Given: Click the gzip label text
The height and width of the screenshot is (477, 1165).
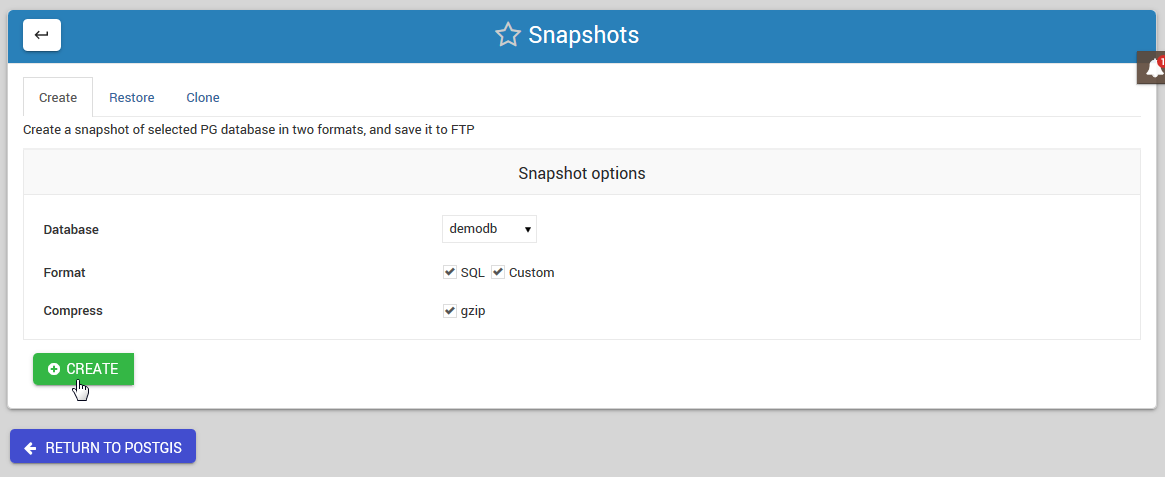Looking at the screenshot, I should (x=473, y=311).
